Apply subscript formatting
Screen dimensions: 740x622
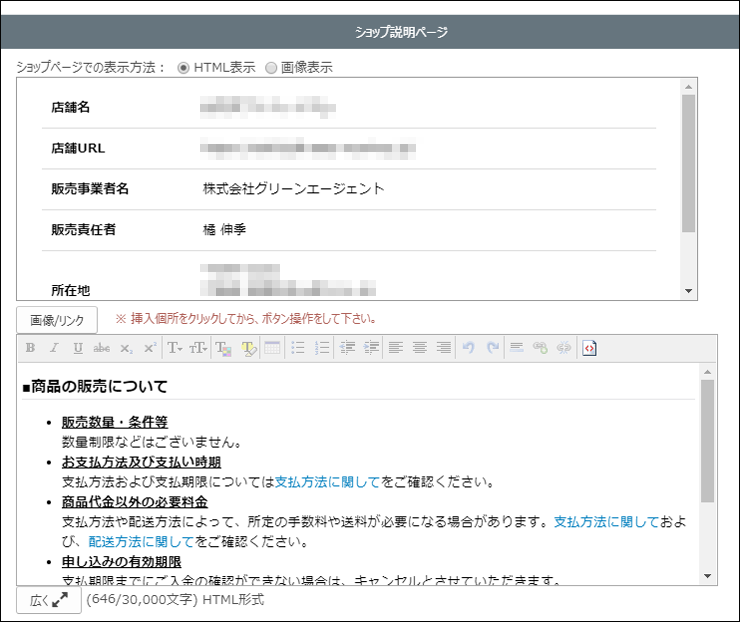point(126,348)
